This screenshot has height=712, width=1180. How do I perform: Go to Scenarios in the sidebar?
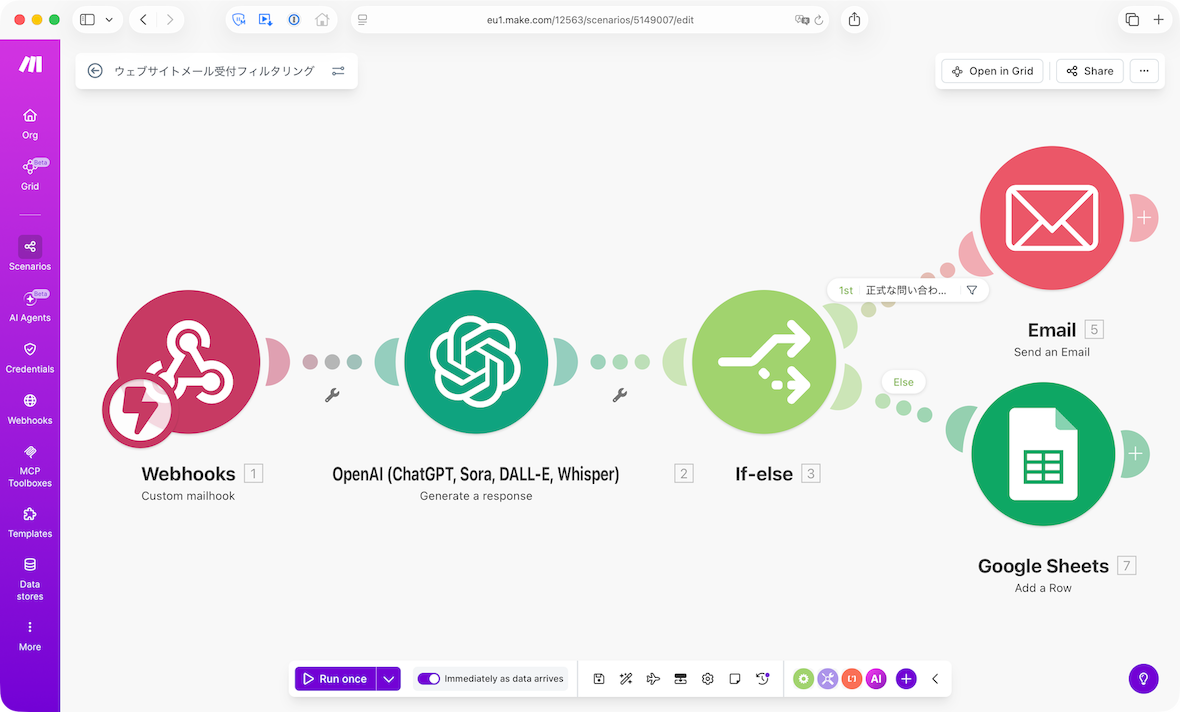click(x=30, y=254)
